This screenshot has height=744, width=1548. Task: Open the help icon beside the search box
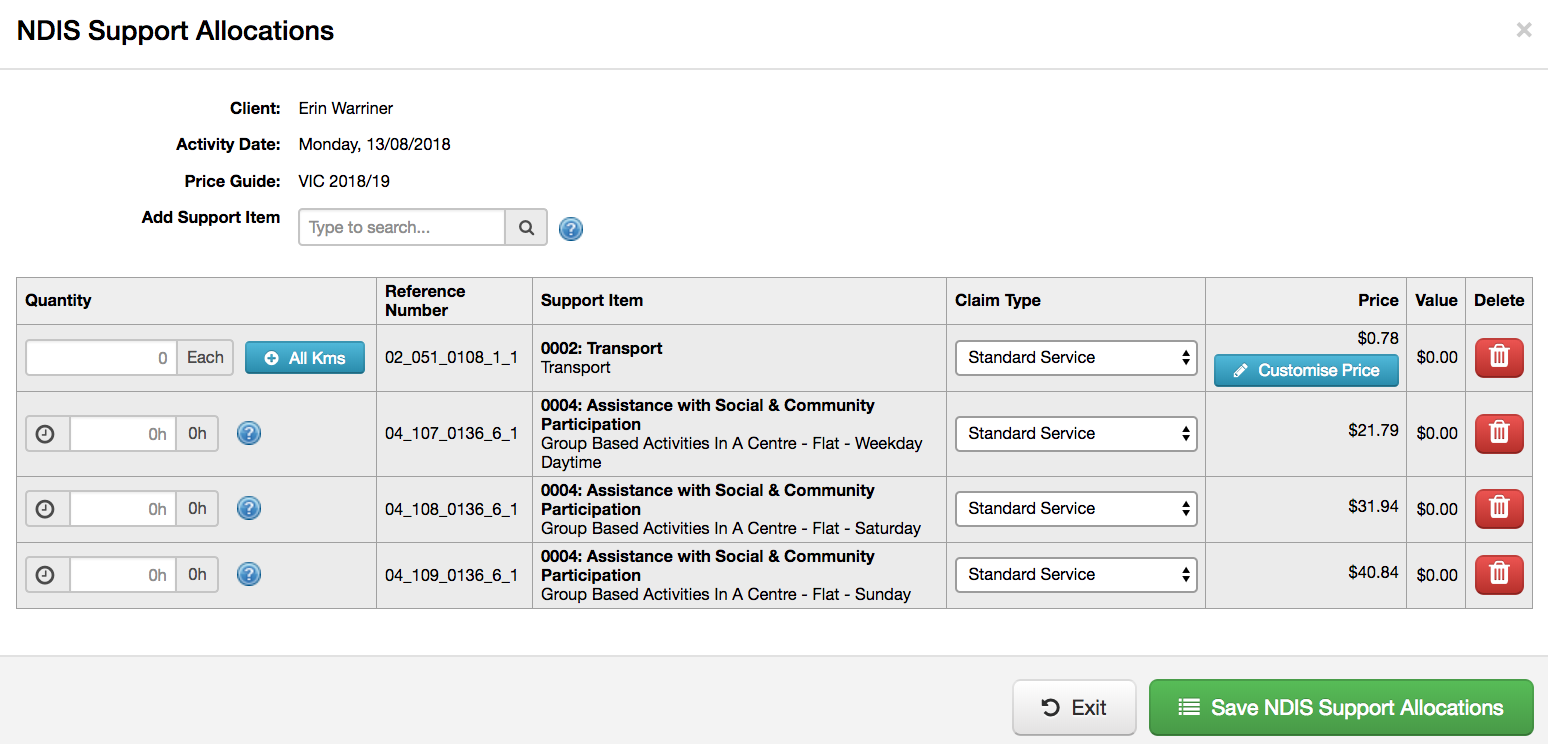pyautogui.click(x=571, y=228)
